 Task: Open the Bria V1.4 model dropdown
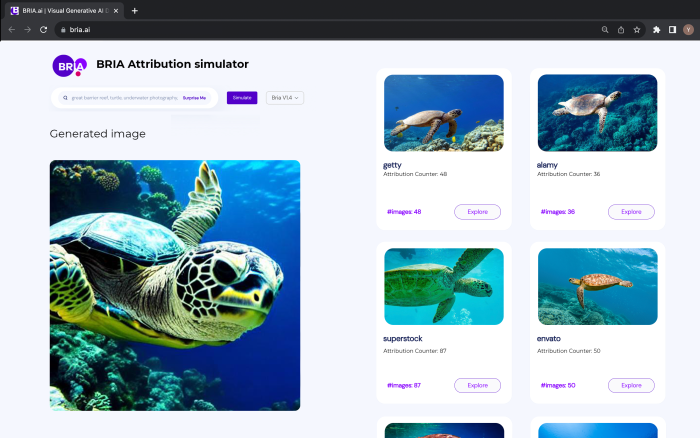pos(285,98)
